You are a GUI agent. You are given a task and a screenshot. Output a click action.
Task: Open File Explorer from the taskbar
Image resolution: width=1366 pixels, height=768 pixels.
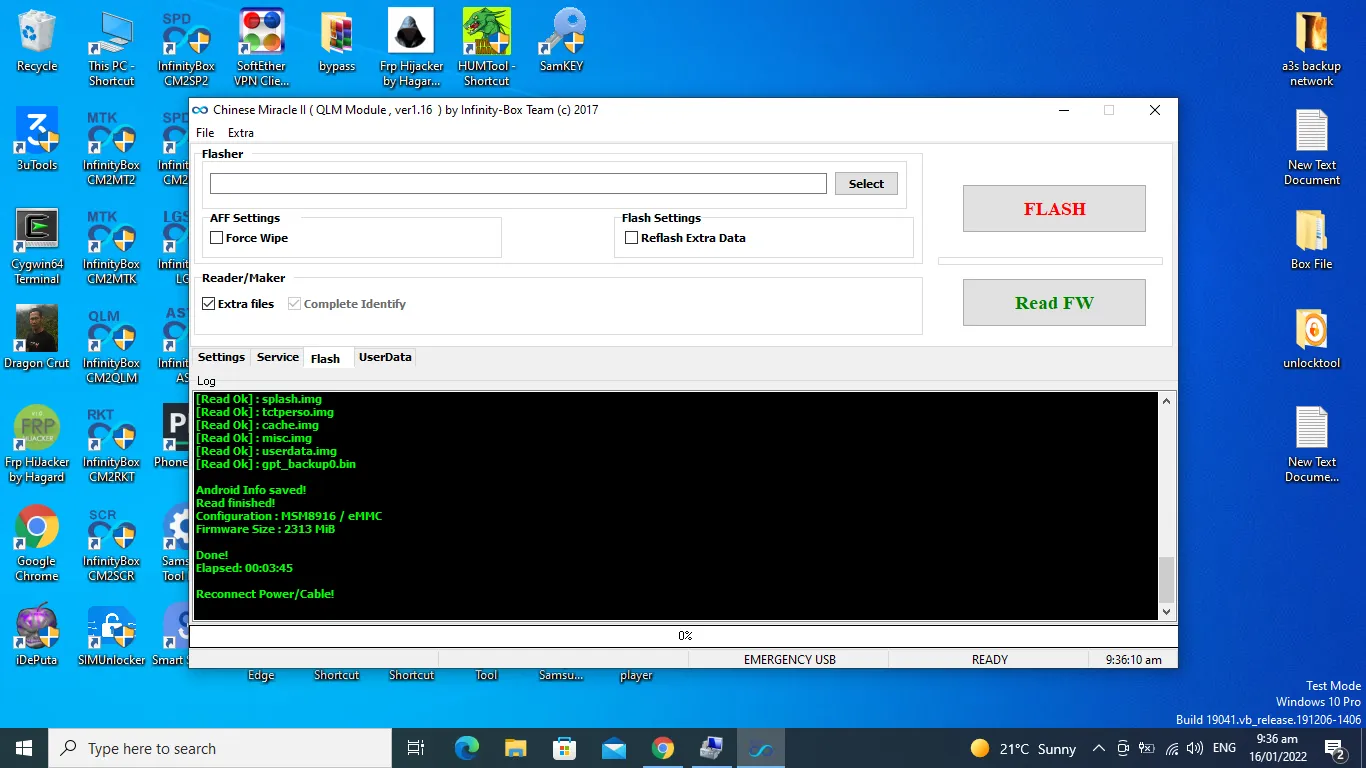pyautogui.click(x=515, y=748)
